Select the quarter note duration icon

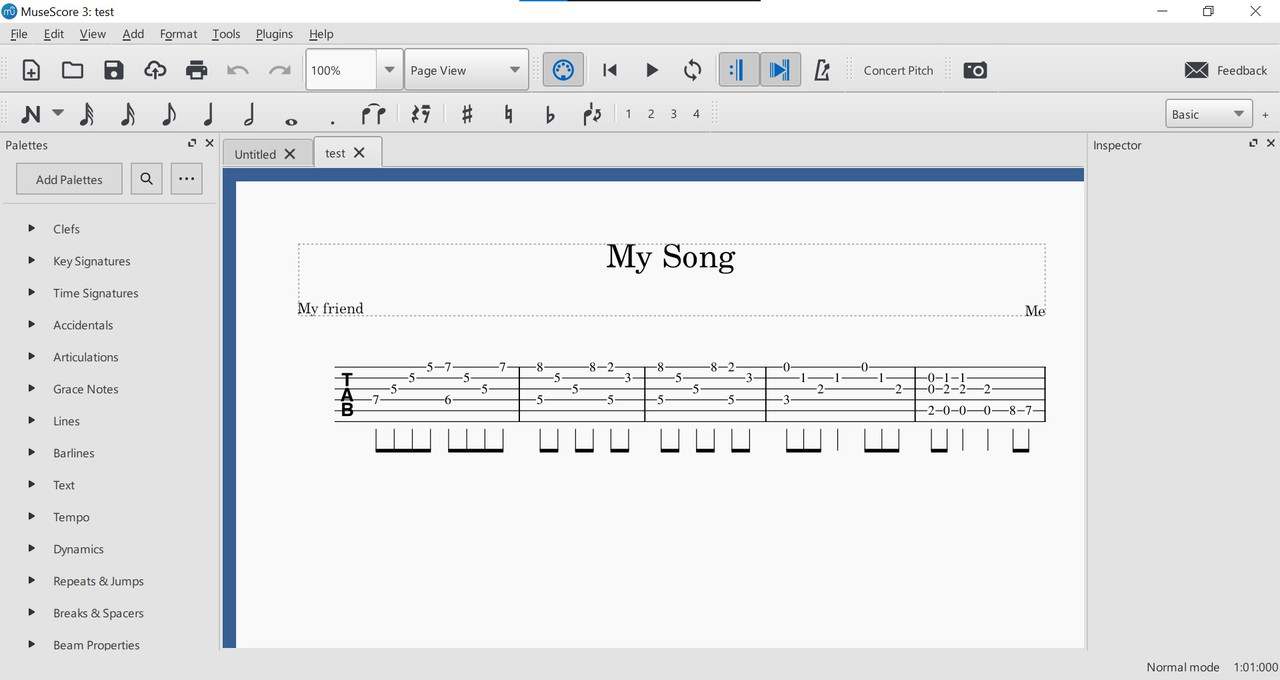tap(209, 114)
